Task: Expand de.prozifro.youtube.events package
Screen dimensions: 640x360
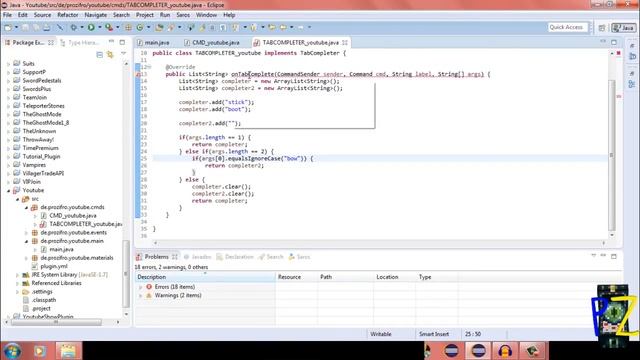Action: coord(27,233)
